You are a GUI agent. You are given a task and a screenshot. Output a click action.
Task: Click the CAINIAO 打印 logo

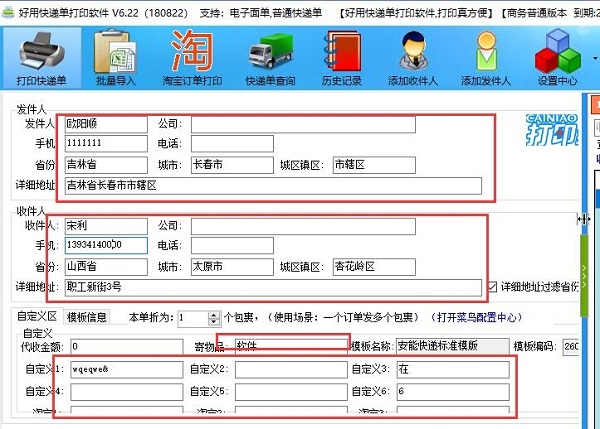tap(552, 130)
